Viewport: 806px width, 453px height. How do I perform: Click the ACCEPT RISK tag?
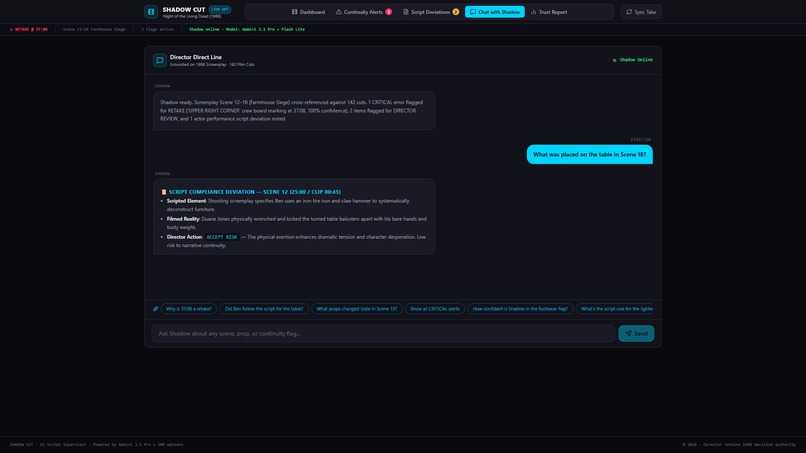tap(222, 237)
